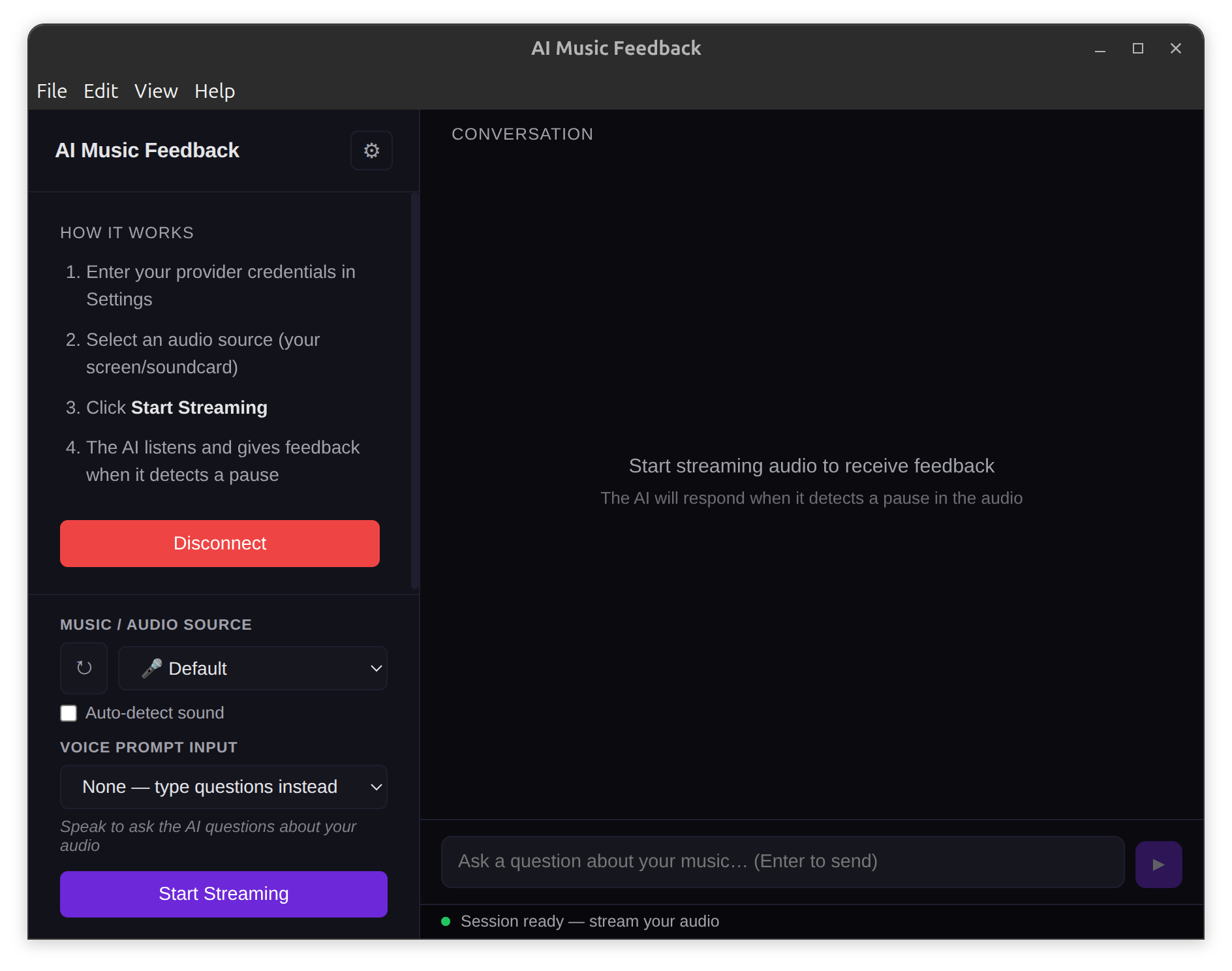The image size is (1232, 971).
Task: Click the Session ready status bar
Action: tap(589, 921)
